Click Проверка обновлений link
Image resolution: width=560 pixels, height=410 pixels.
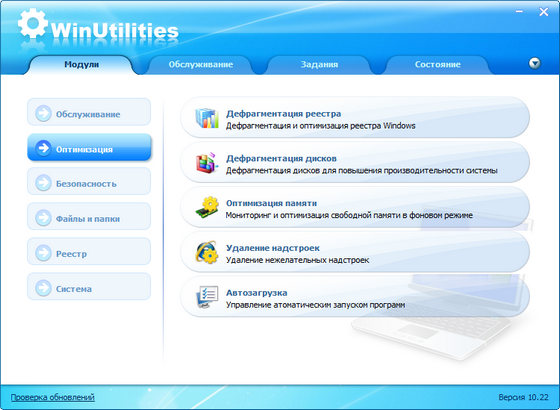52,397
